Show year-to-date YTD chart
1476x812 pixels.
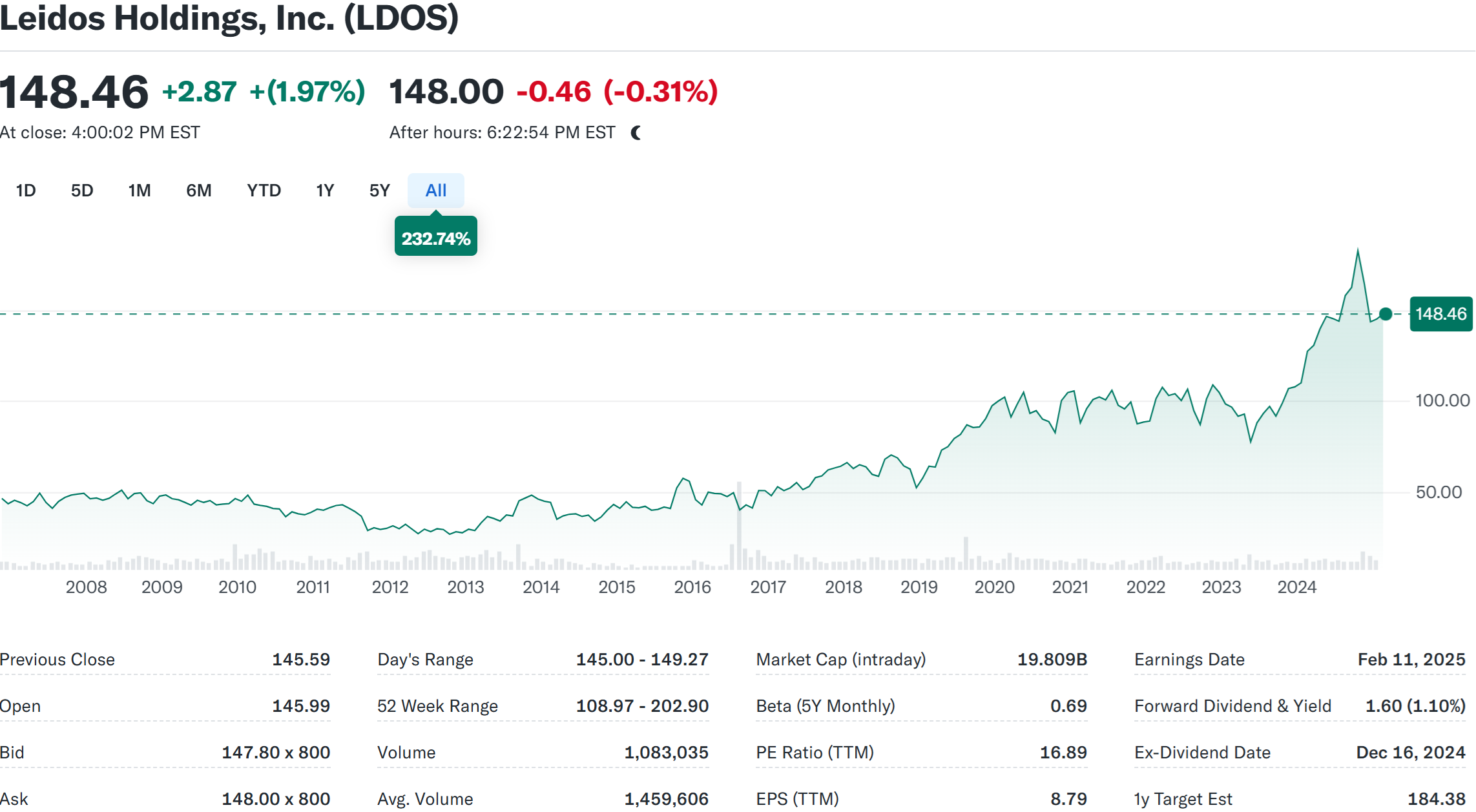point(264,191)
